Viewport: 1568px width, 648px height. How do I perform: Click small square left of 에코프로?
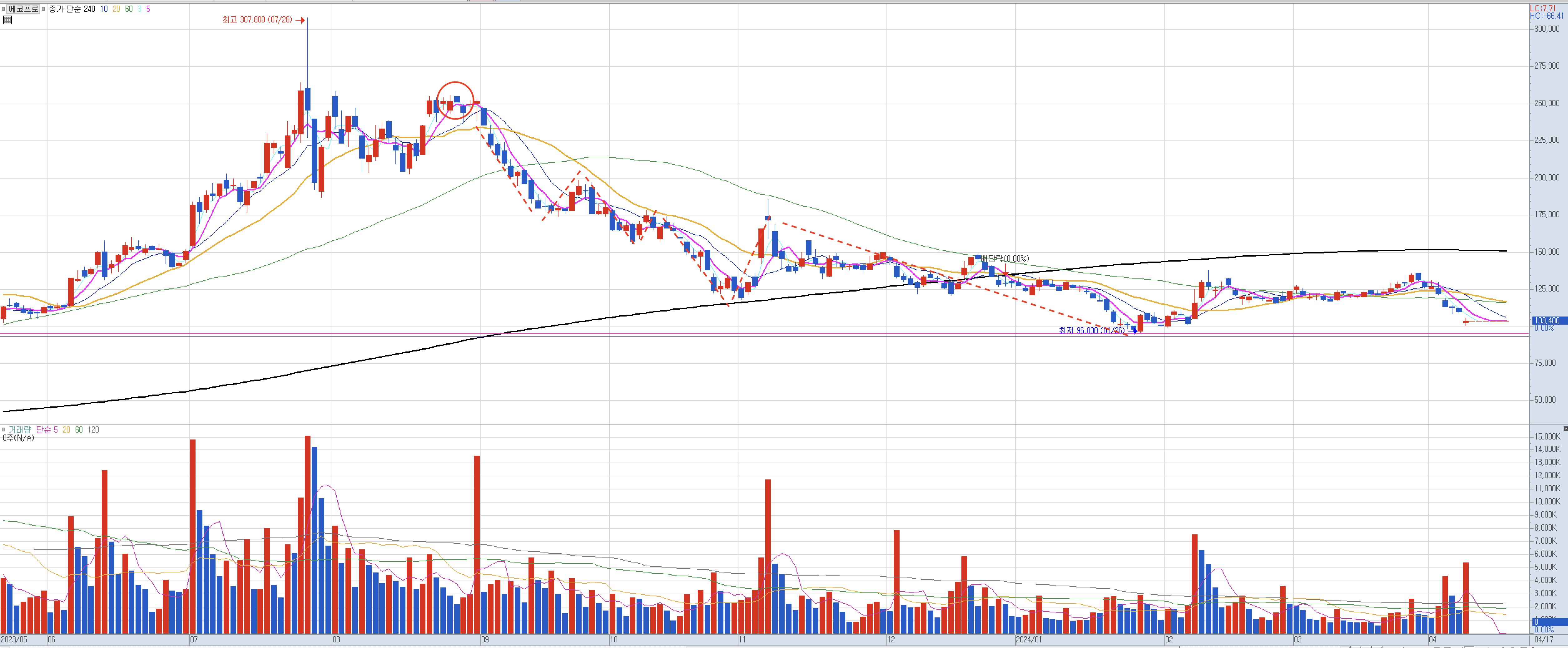(4, 9)
